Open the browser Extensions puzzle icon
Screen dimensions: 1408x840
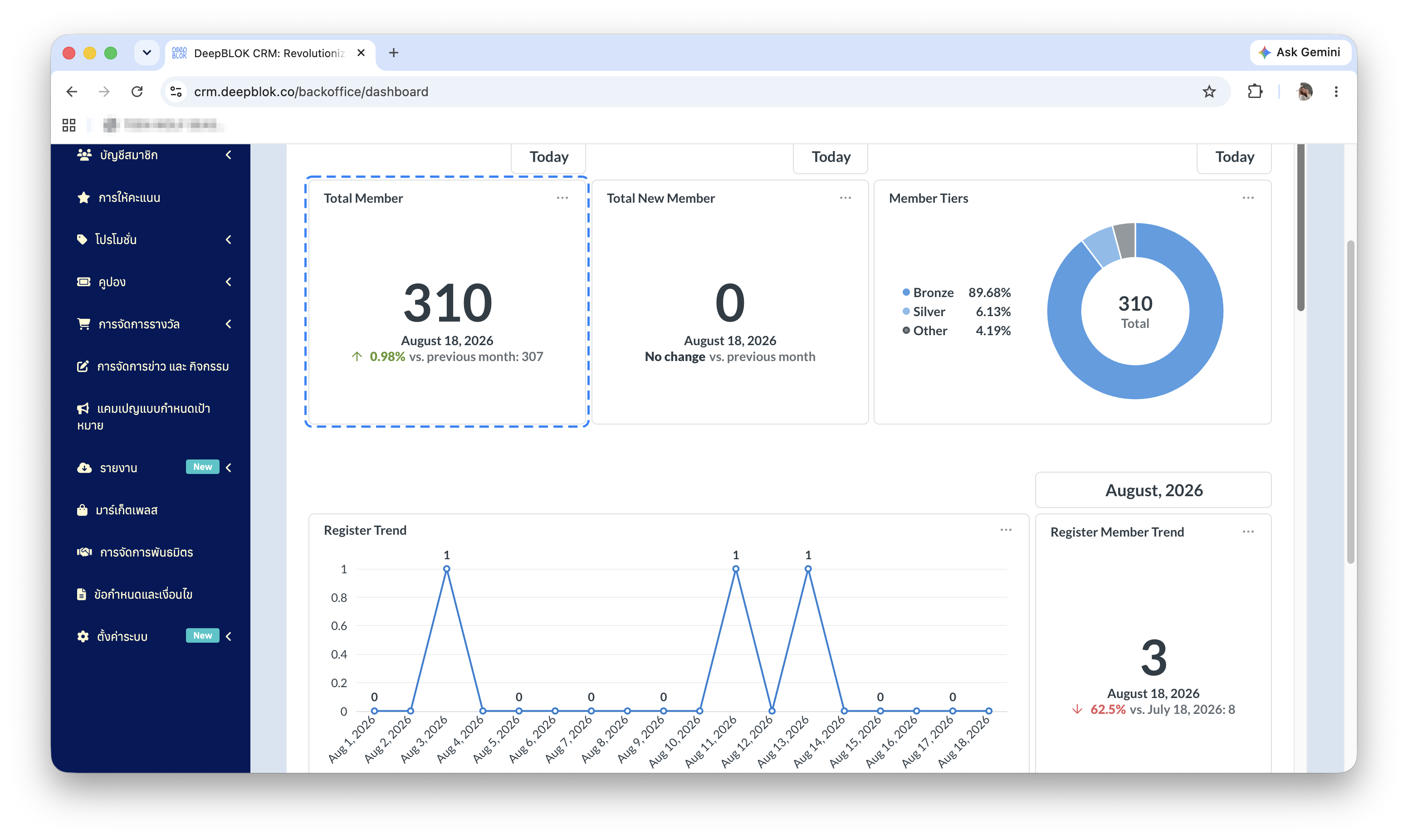pos(1255,91)
